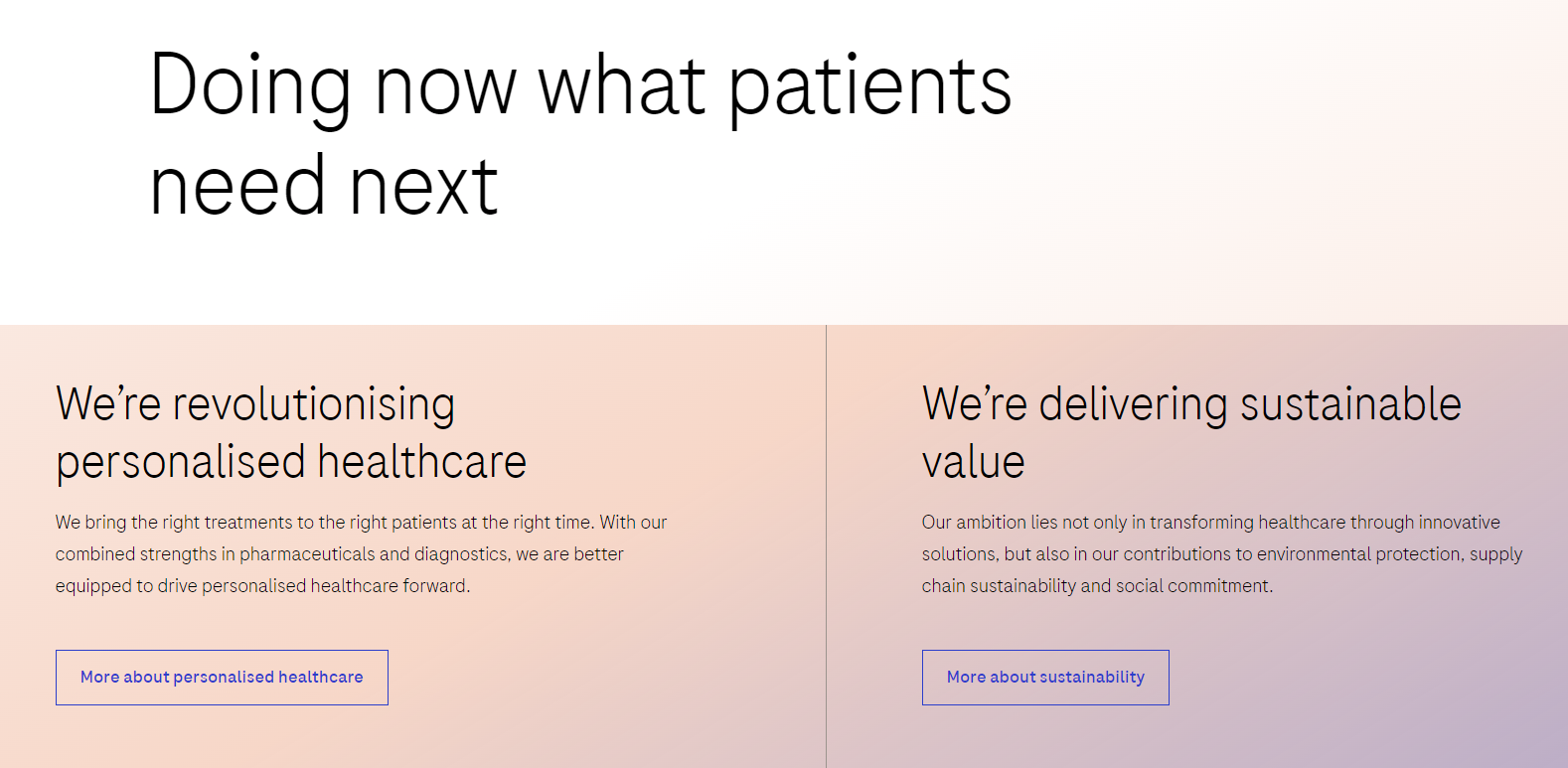Image resolution: width=1568 pixels, height=768 pixels.
Task: Click the word 'Doing' in main headline
Action: pyautogui.click(x=250, y=87)
